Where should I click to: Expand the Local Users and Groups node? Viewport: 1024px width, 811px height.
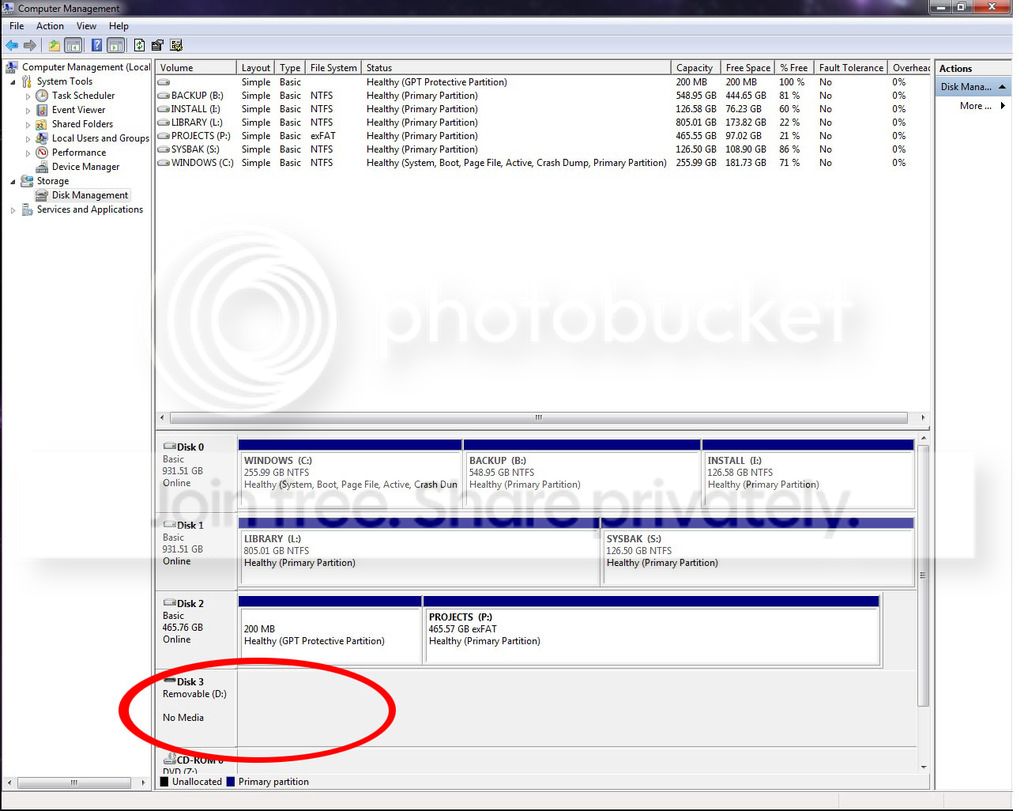27,138
